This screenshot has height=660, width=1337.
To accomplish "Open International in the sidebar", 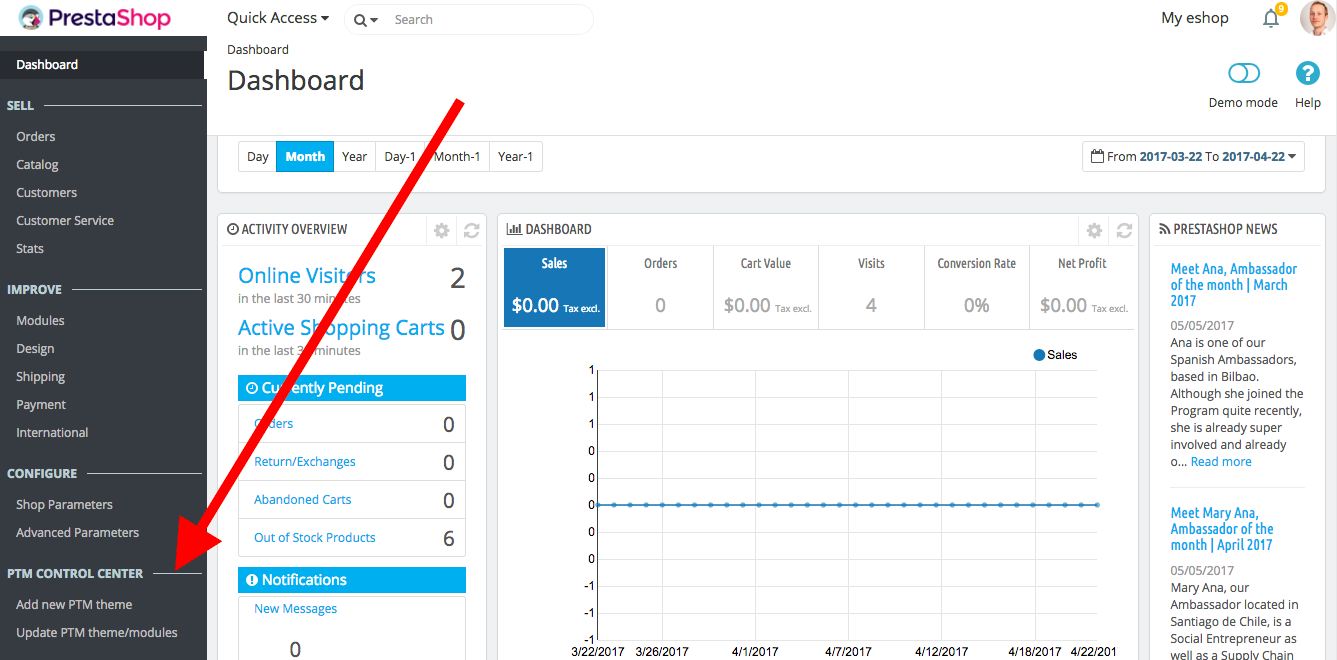I will click(52, 432).
